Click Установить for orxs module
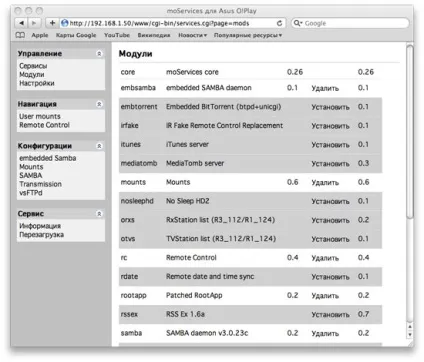The width and height of the screenshot is (424, 362). click(x=330, y=220)
